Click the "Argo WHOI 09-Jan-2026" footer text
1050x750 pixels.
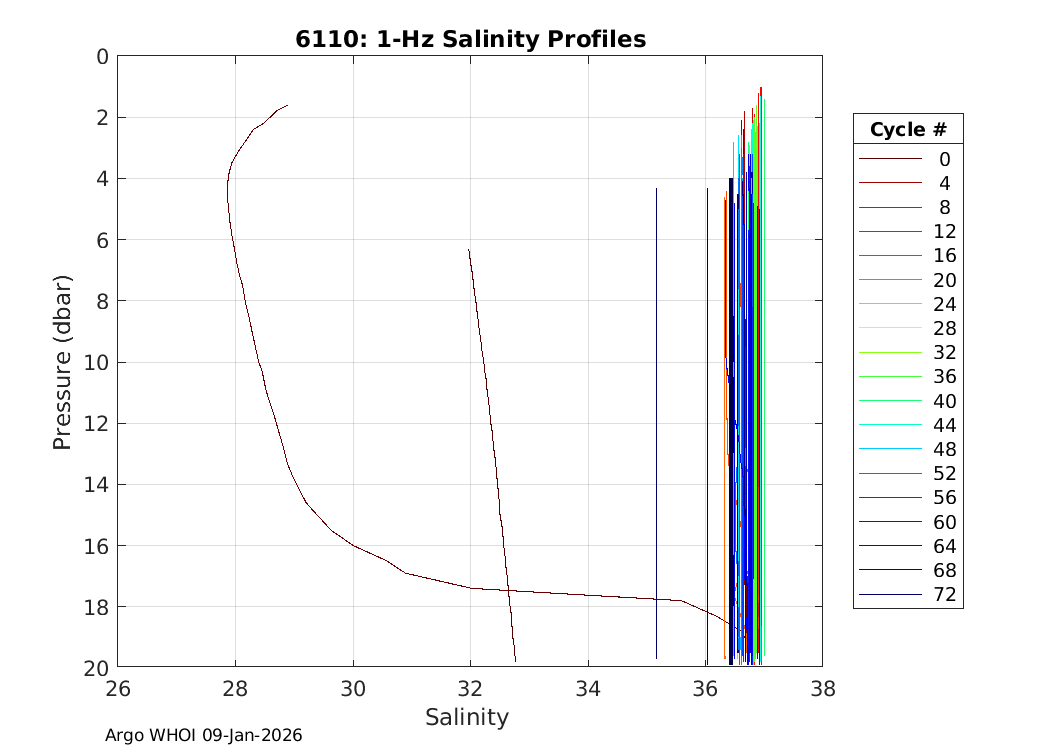pyautogui.click(x=204, y=736)
